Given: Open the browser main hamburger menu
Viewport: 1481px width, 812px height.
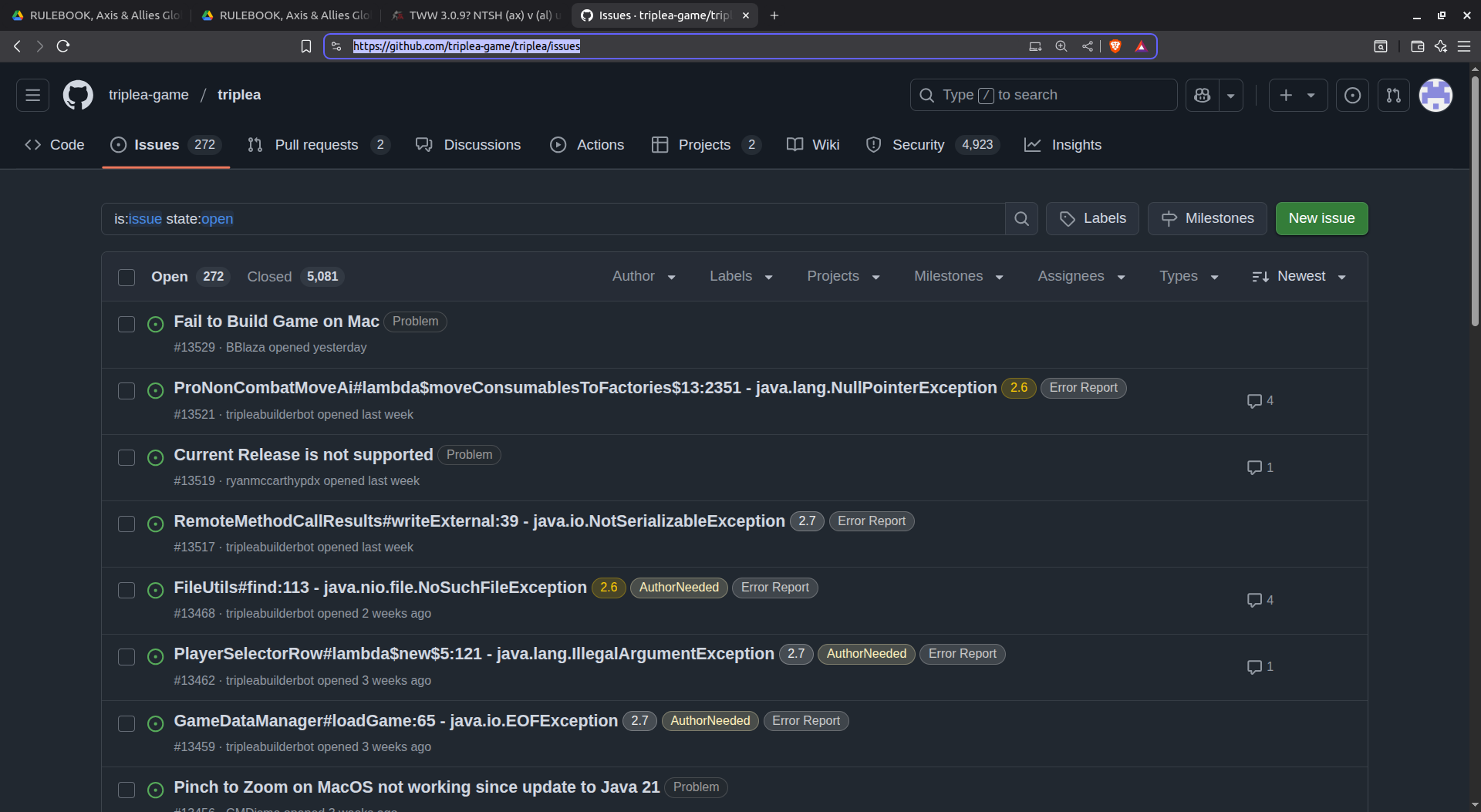Looking at the screenshot, I should (x=1463, y=46).
